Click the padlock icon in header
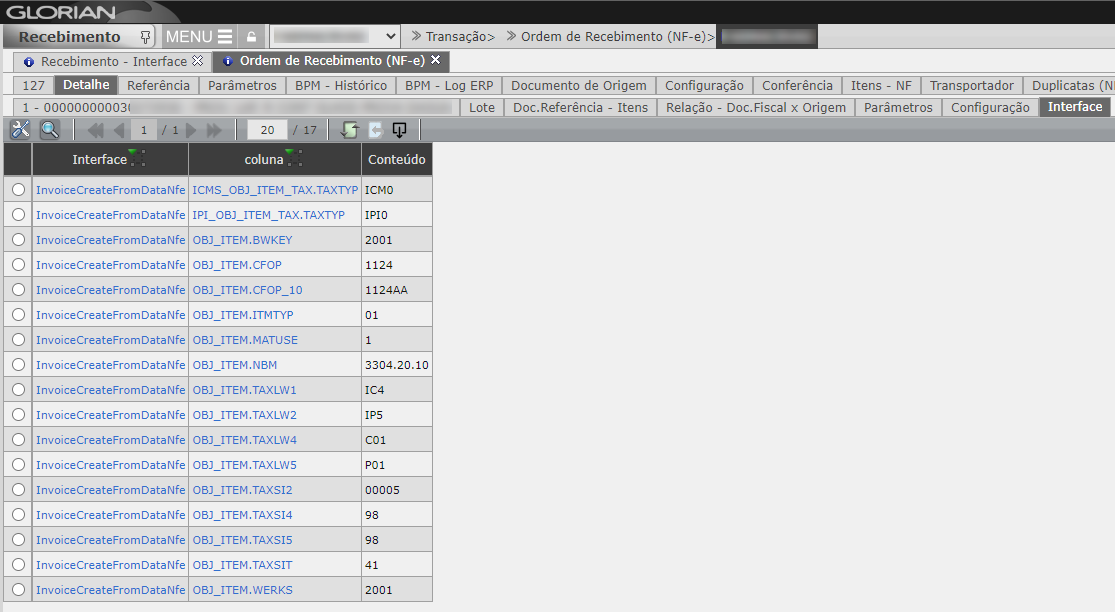The height and width of the screenshot is (612, 1115). pos(251,37)
